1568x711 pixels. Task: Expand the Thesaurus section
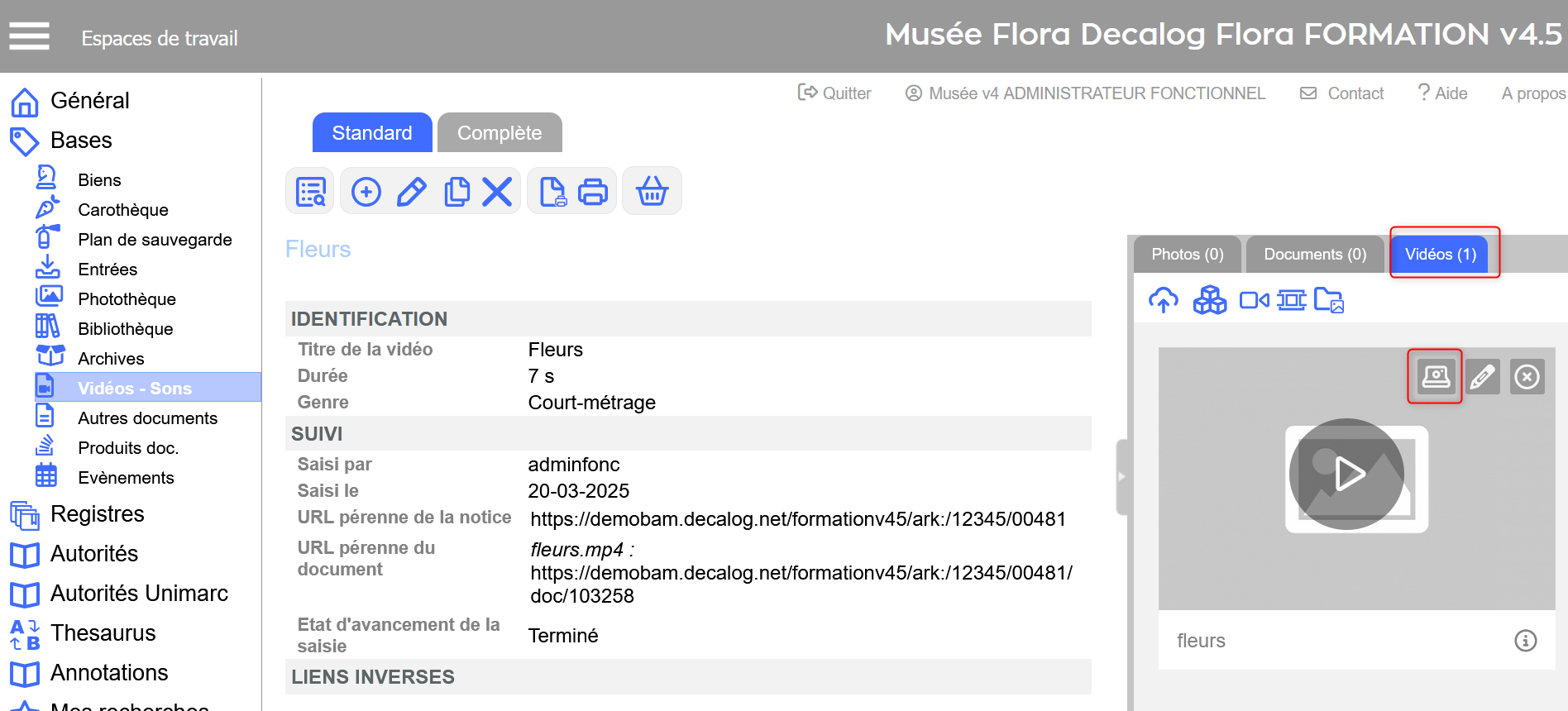coord(103,633)
